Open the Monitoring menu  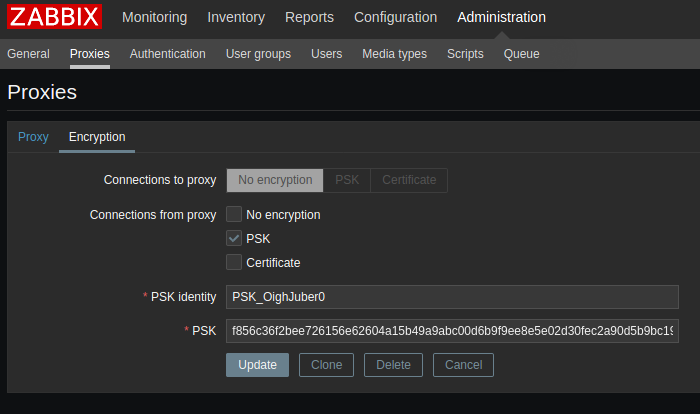[154, 17]
